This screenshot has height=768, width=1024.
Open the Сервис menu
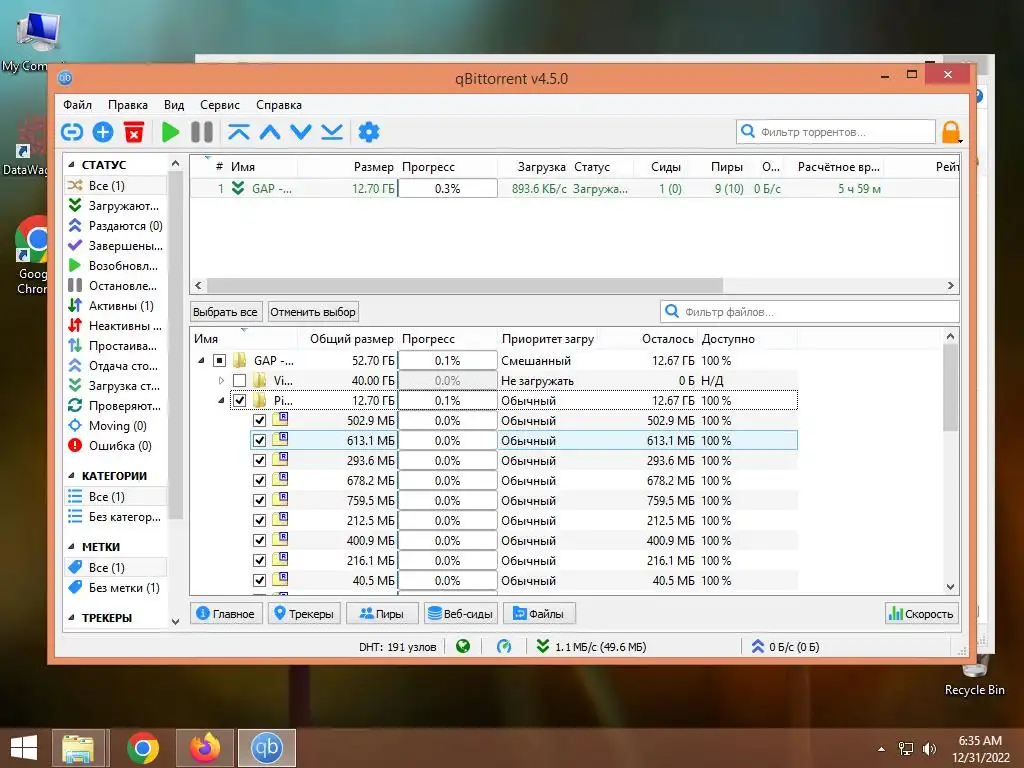(219, 104)
